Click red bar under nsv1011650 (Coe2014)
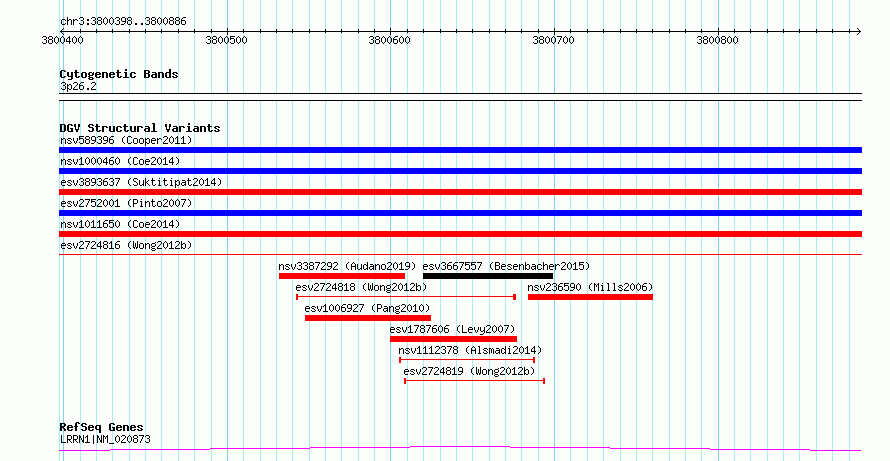890x461 pixels. point(460,234)
